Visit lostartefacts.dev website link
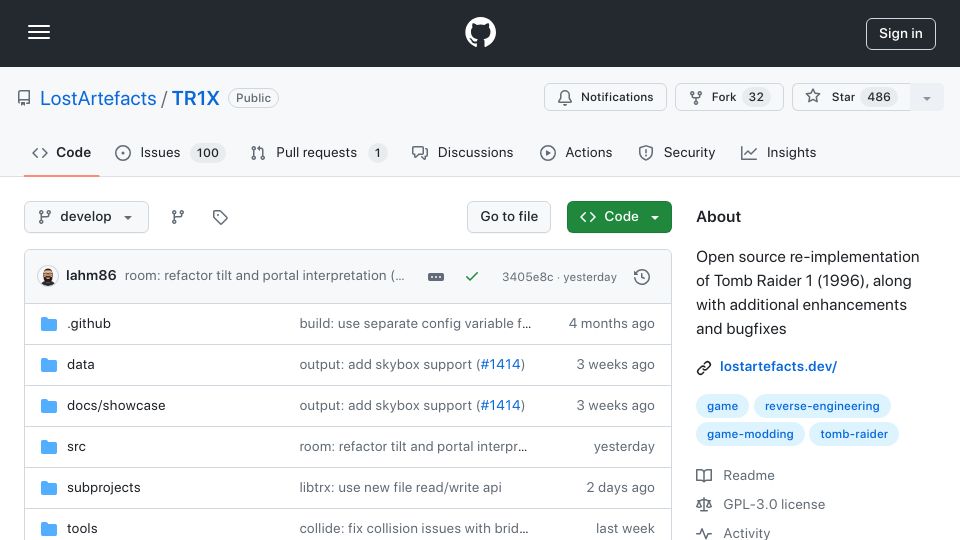Viewport: 960px width, 540px height. coord(778,366)
